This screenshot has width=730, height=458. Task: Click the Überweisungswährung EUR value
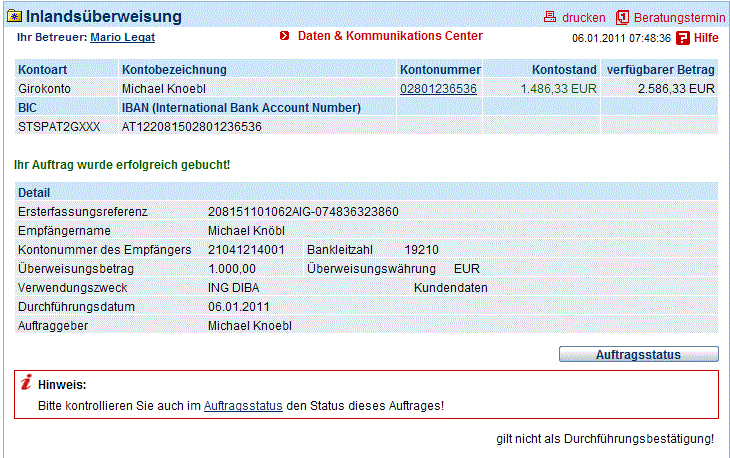coord(466,269)
